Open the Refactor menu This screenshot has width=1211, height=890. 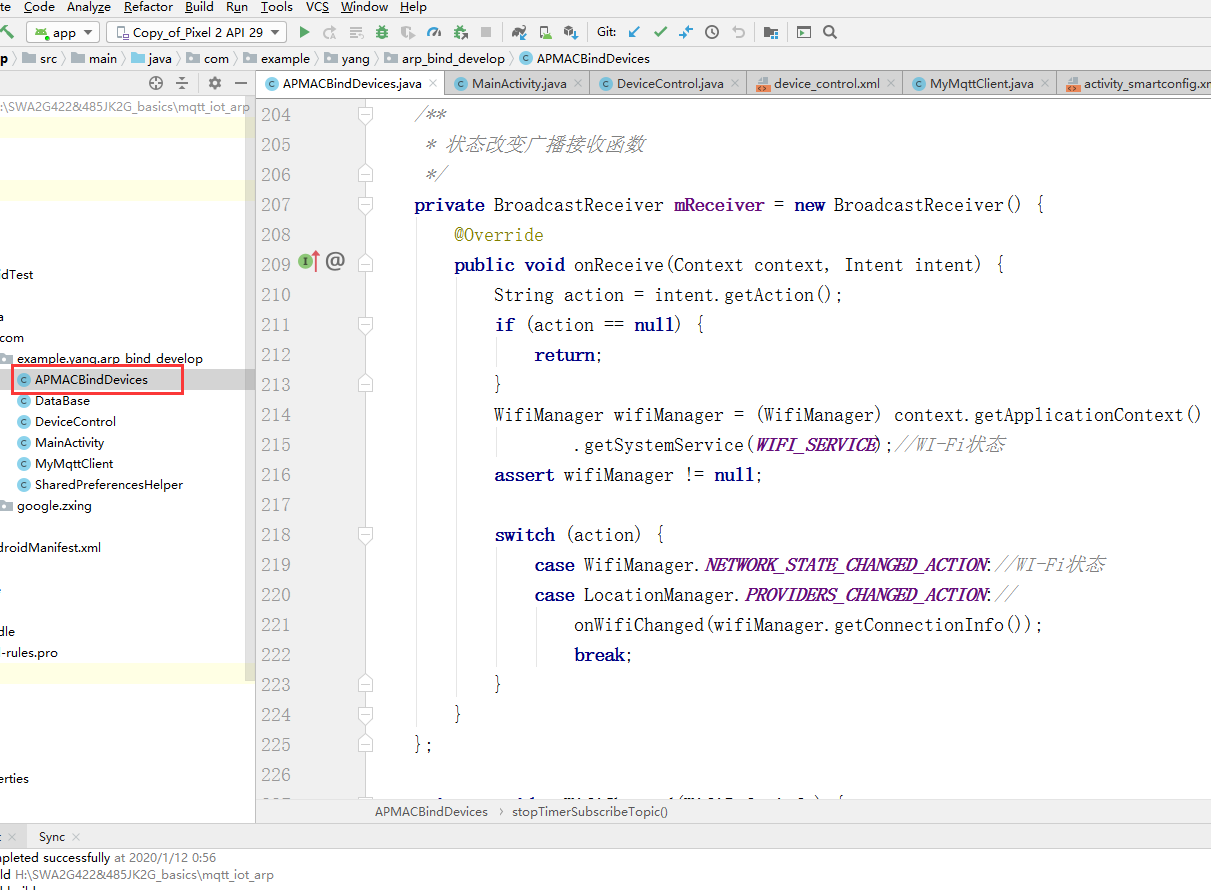(x=149, y=7)
